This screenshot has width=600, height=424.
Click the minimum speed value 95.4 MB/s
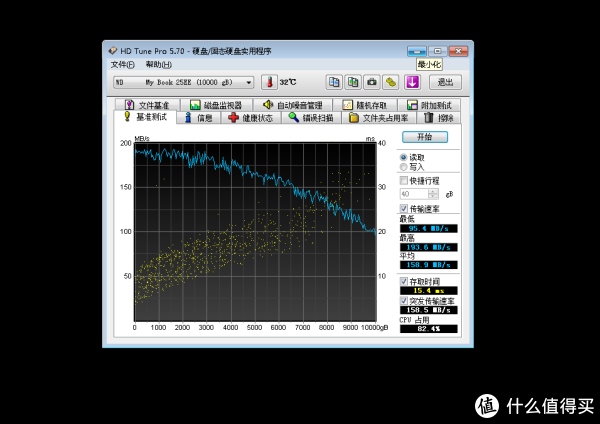(x=429, y=228)
